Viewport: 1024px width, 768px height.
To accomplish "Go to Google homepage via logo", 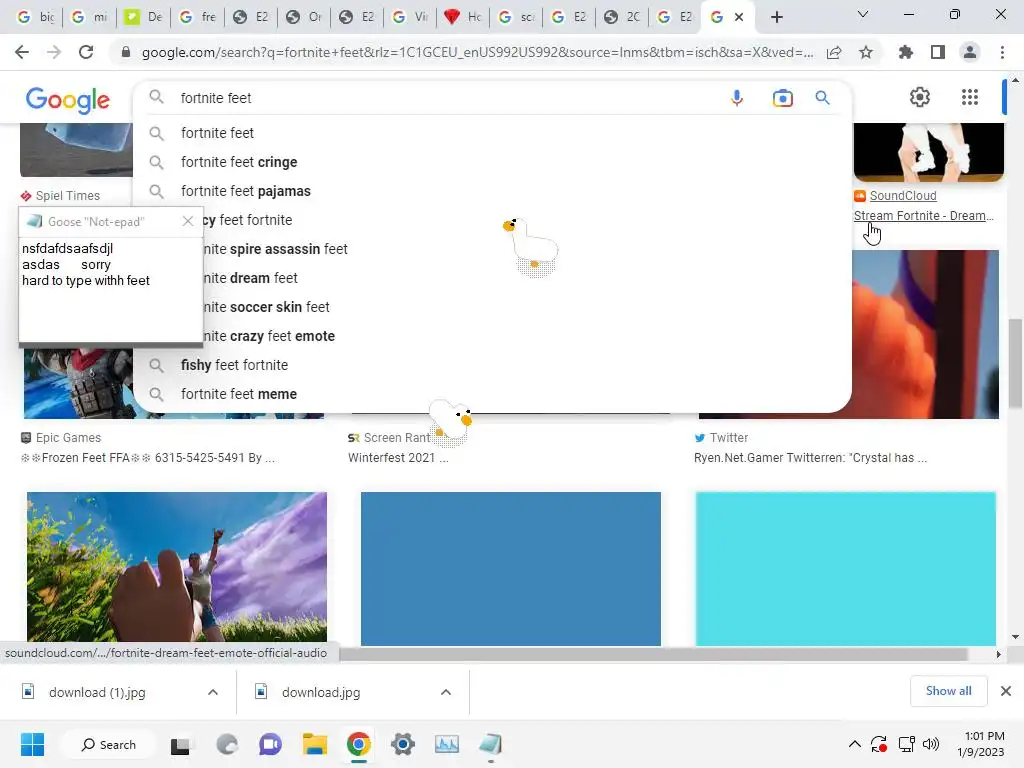I will pos(68,100).
